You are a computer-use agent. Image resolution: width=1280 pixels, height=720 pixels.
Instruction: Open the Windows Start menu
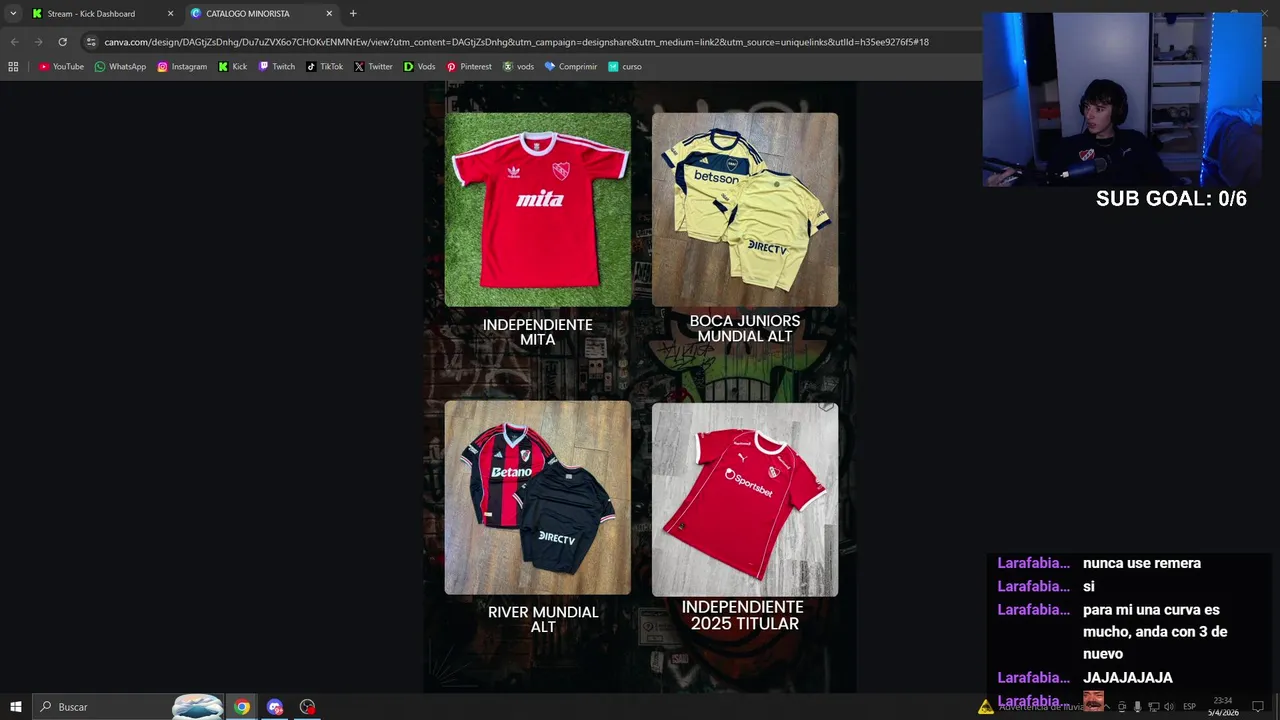coord(15,707)
